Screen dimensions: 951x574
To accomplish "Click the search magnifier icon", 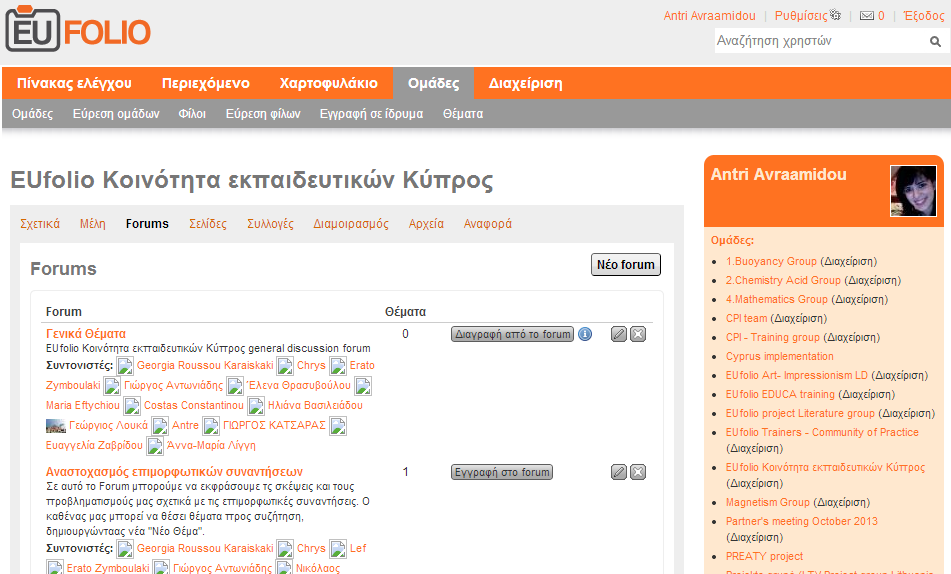I will [935, 41].
